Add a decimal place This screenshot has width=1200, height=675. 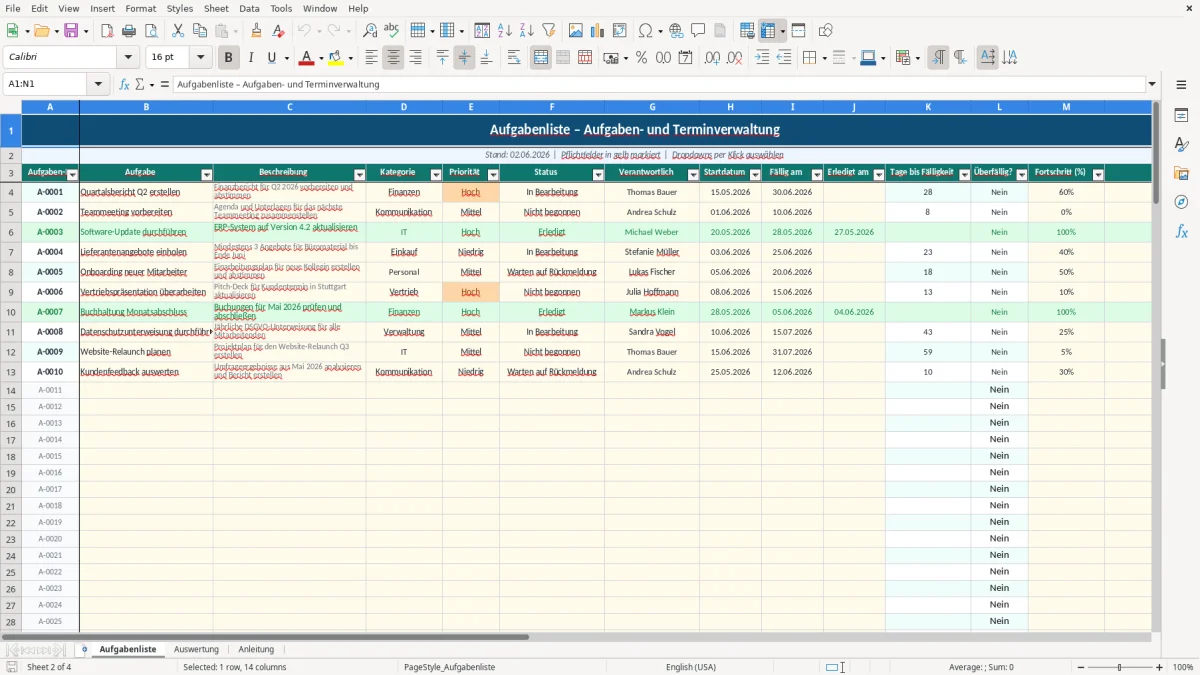713,58
